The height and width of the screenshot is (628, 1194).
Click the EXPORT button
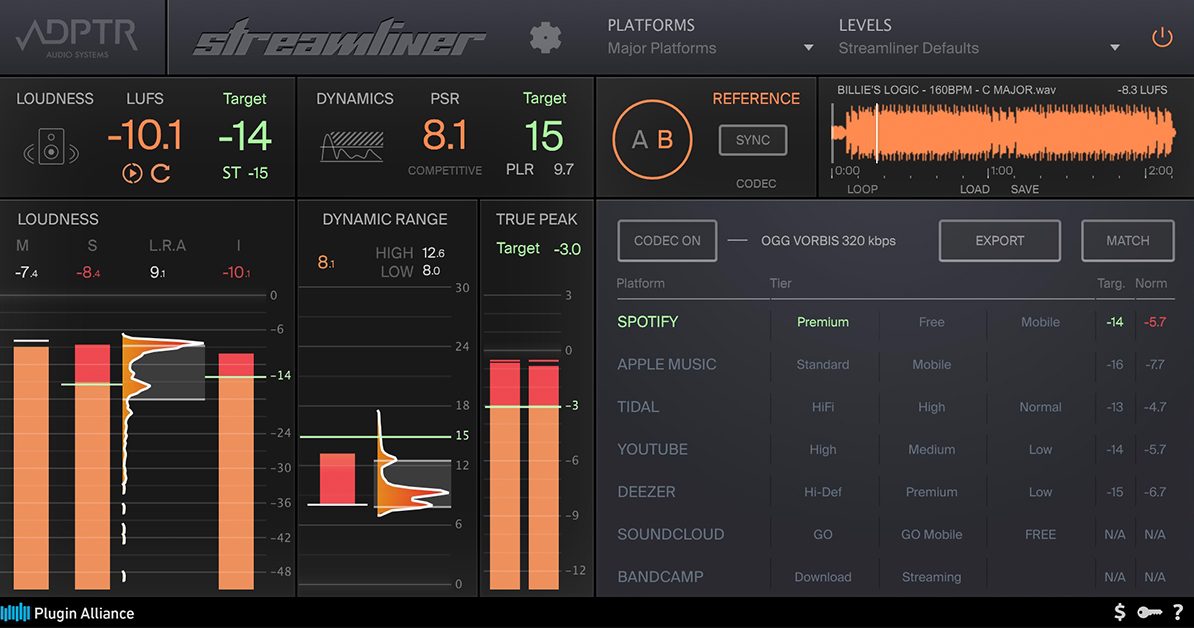(x=999, y=240)
